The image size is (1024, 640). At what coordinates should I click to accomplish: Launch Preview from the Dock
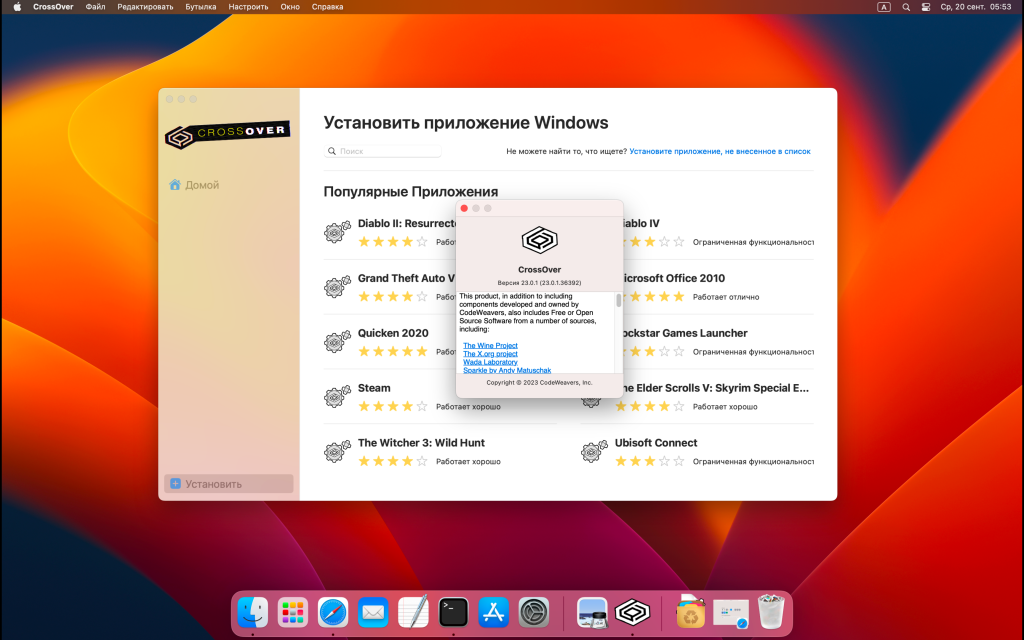[592, 613]
